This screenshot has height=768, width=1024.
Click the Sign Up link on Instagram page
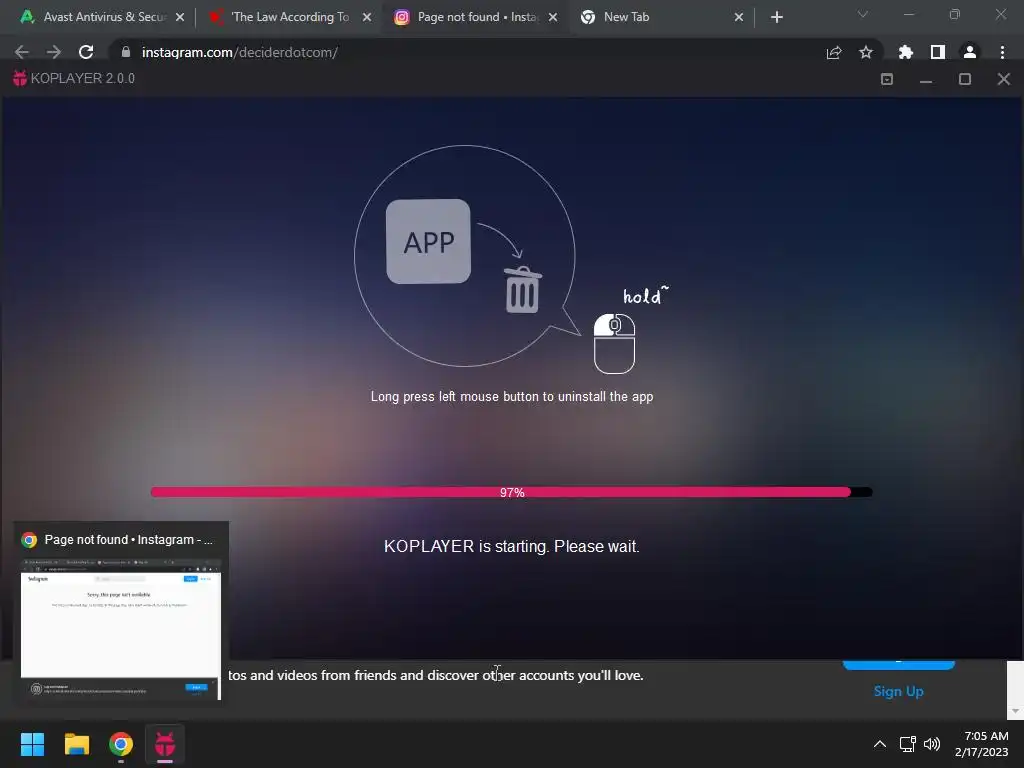point(899,691)
